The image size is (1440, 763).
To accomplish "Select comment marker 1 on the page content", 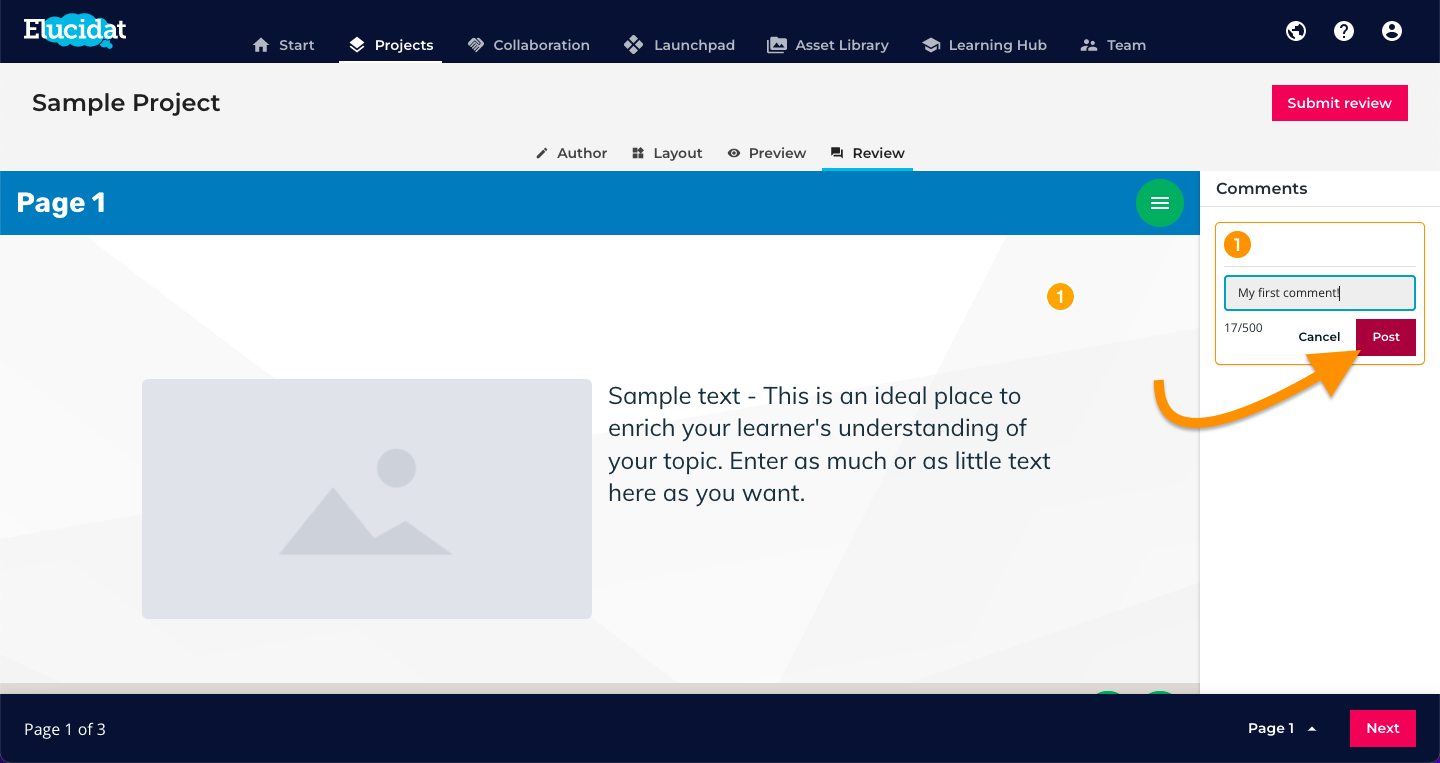I will 1060,297.
